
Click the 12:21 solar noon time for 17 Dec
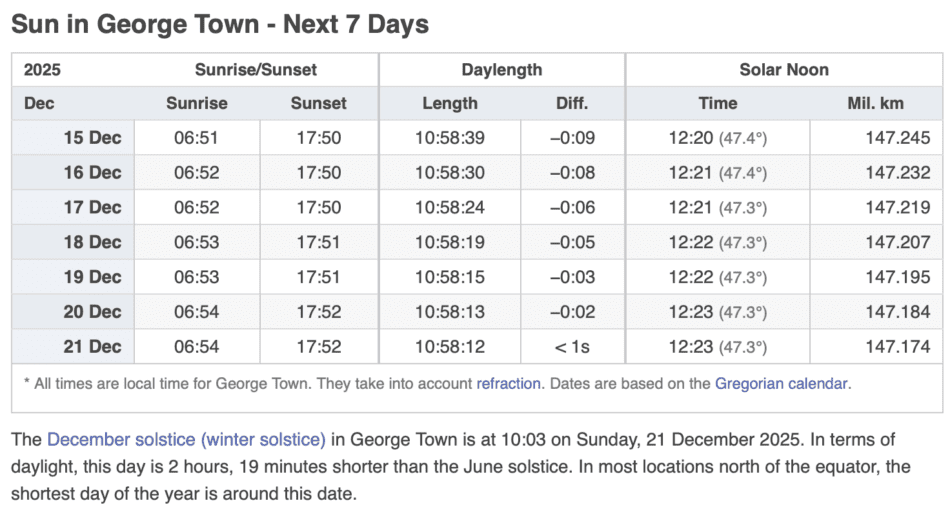(691, 208)
